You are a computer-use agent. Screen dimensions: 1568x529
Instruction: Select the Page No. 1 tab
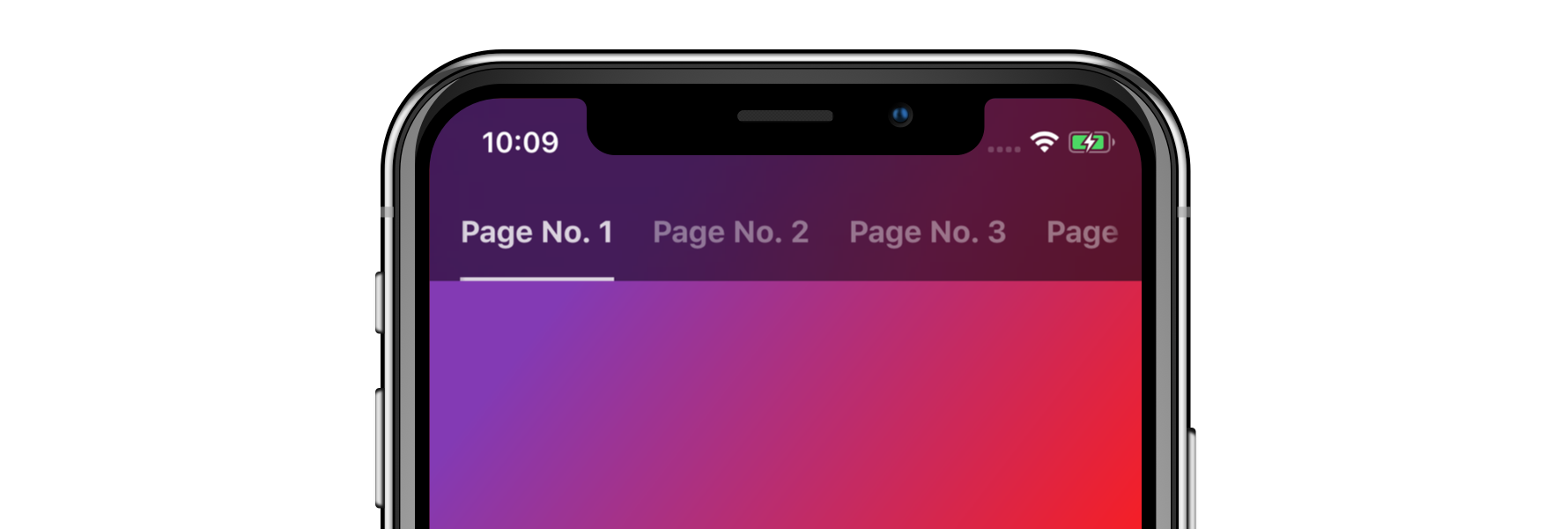536,232
